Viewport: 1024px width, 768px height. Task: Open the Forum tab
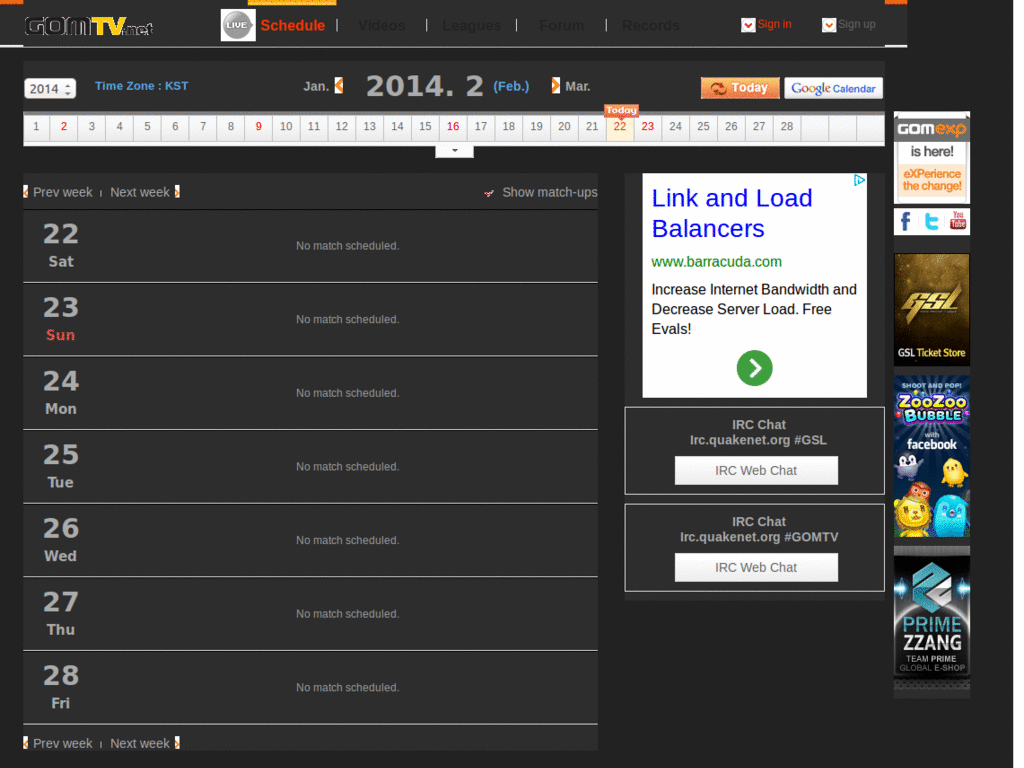pyautogui.click(x=561, y=25)
